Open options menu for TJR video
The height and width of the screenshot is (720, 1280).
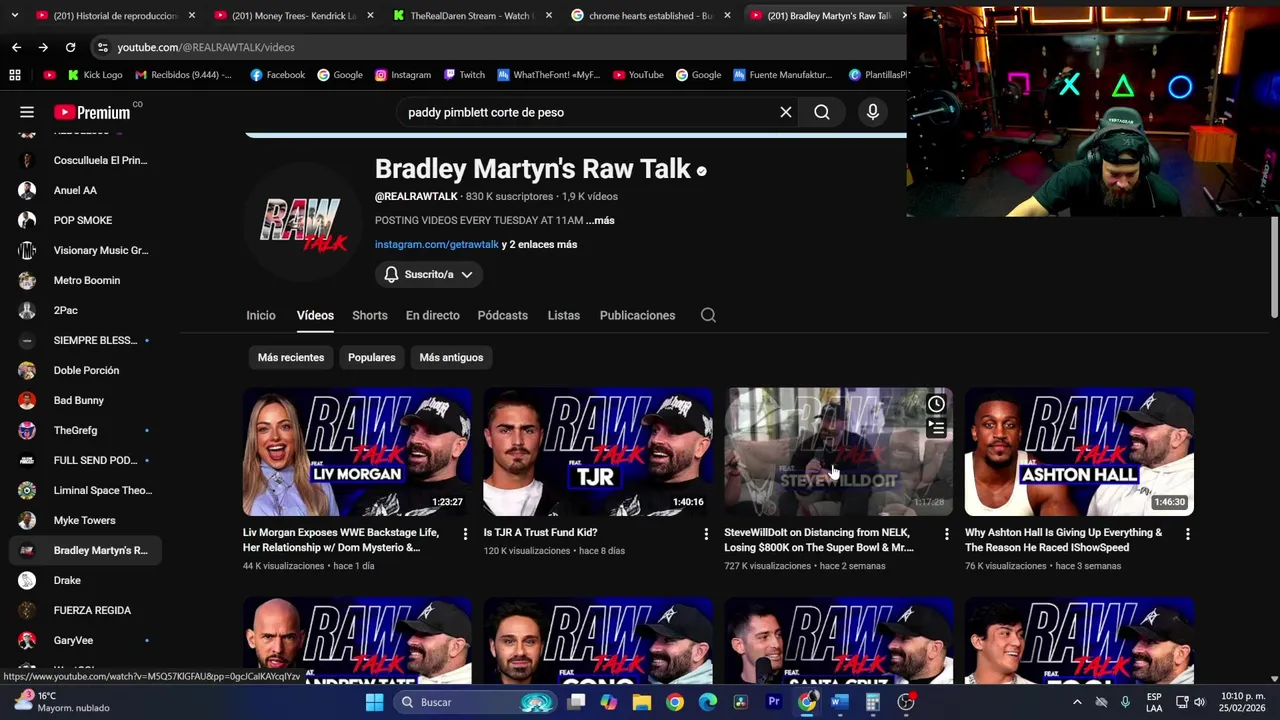(706, 534)
